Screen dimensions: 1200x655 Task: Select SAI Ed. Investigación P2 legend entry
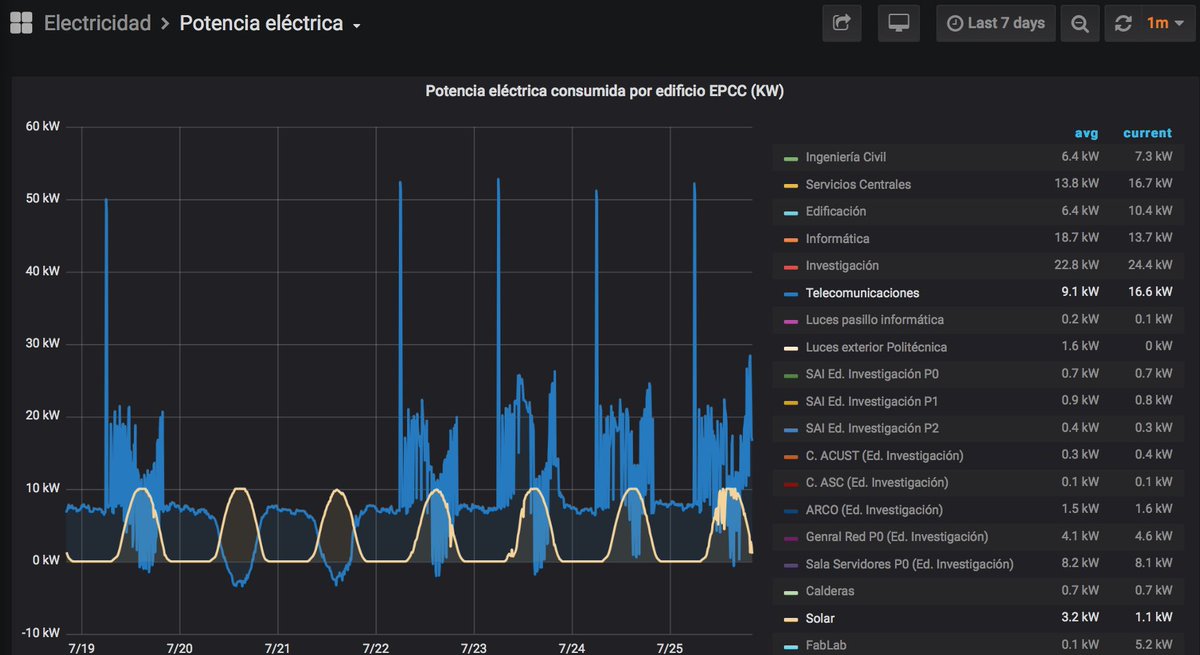872,428
